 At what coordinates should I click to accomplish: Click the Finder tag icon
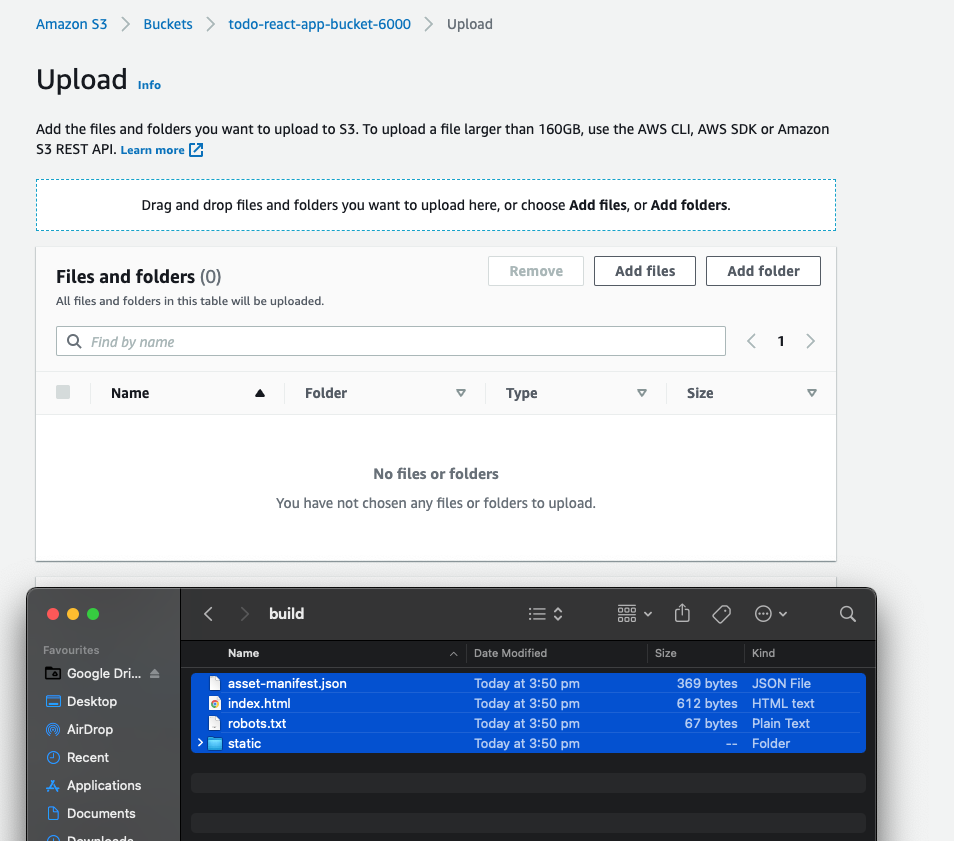pos(722,614)
